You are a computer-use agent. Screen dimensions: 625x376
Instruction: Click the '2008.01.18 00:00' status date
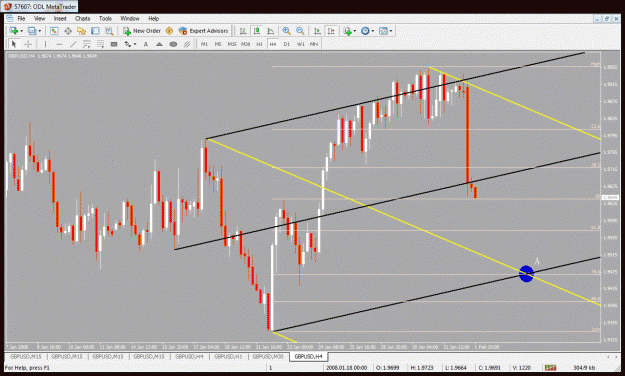click(x=346, y=368)
